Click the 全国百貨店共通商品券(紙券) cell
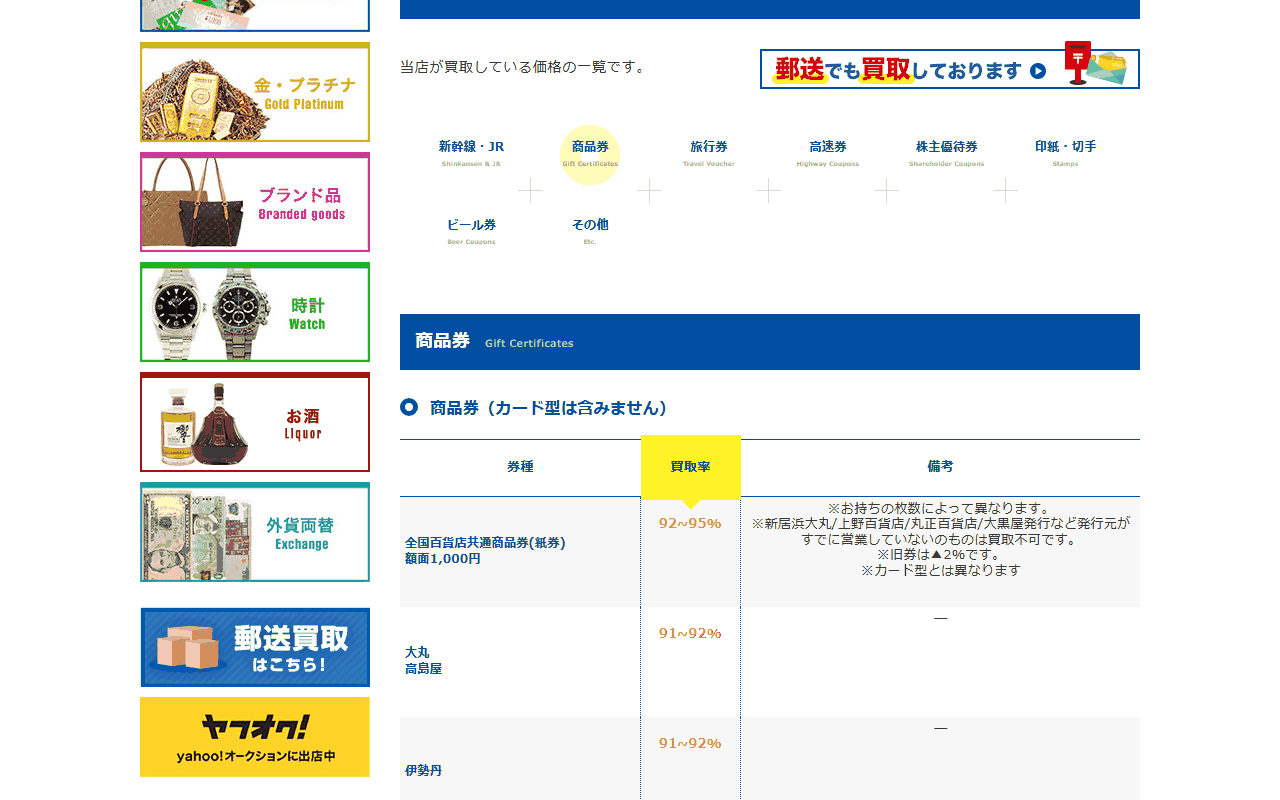1280x800 pixels. coord(520,551)
